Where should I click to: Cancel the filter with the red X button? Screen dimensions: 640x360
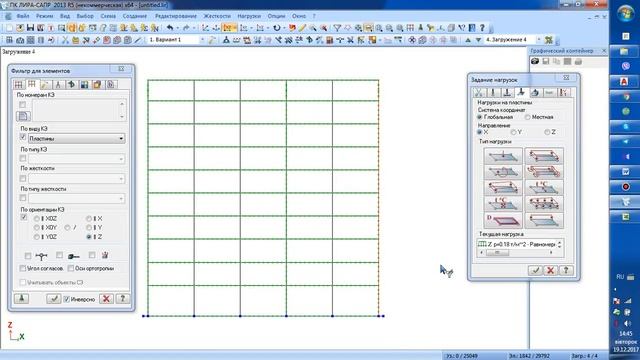[106, 298]
